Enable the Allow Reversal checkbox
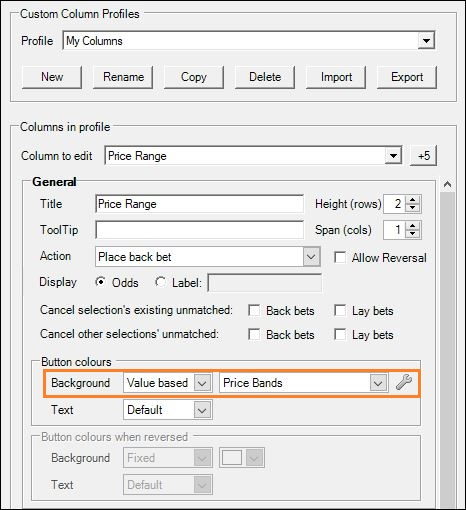 pyautogui.click(x=340, y=257)
